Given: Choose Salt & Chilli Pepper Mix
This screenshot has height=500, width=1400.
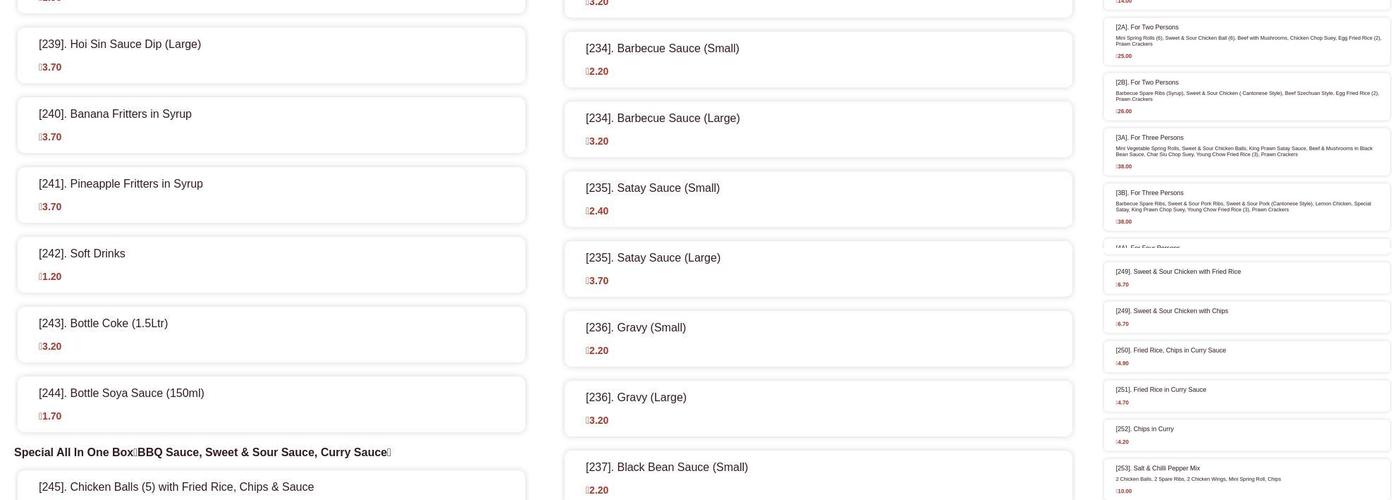Looking at the screenshot, I should coord(1247,479).
